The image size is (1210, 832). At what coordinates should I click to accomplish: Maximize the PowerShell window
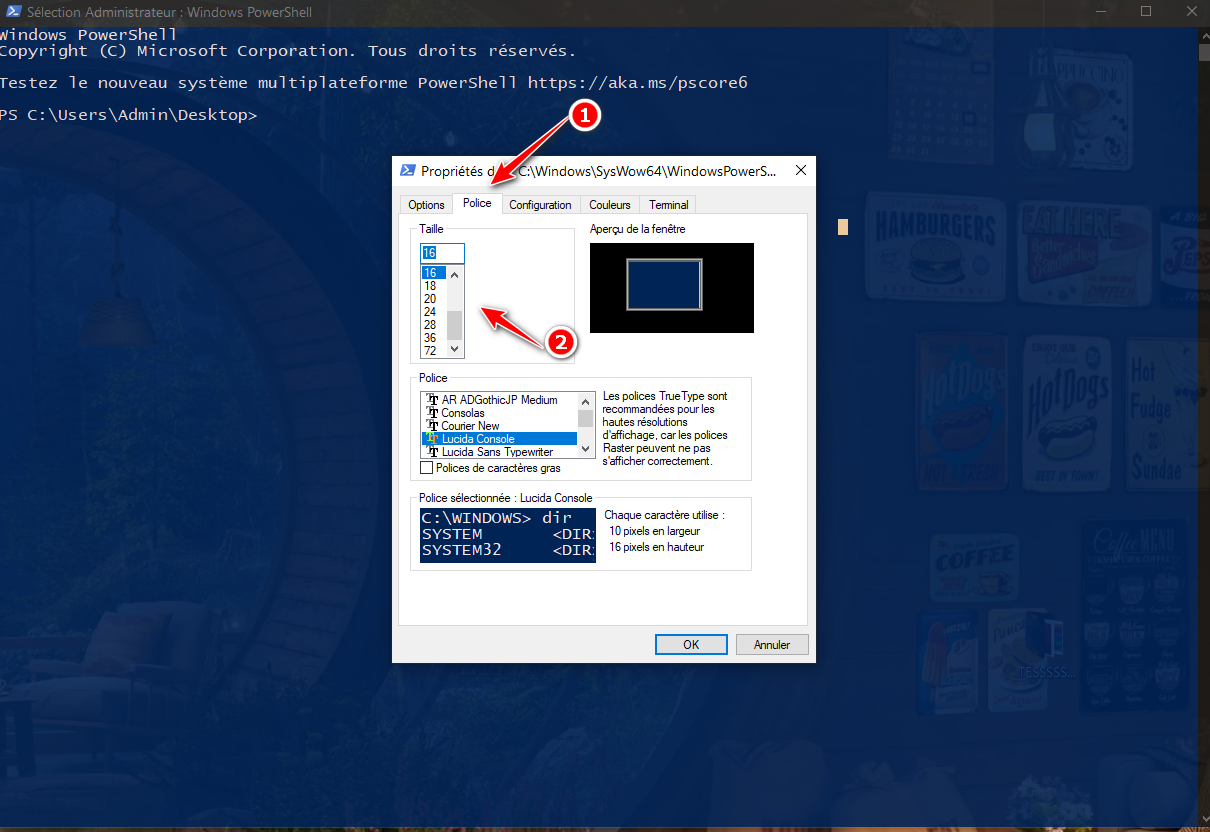point(1146,12)
